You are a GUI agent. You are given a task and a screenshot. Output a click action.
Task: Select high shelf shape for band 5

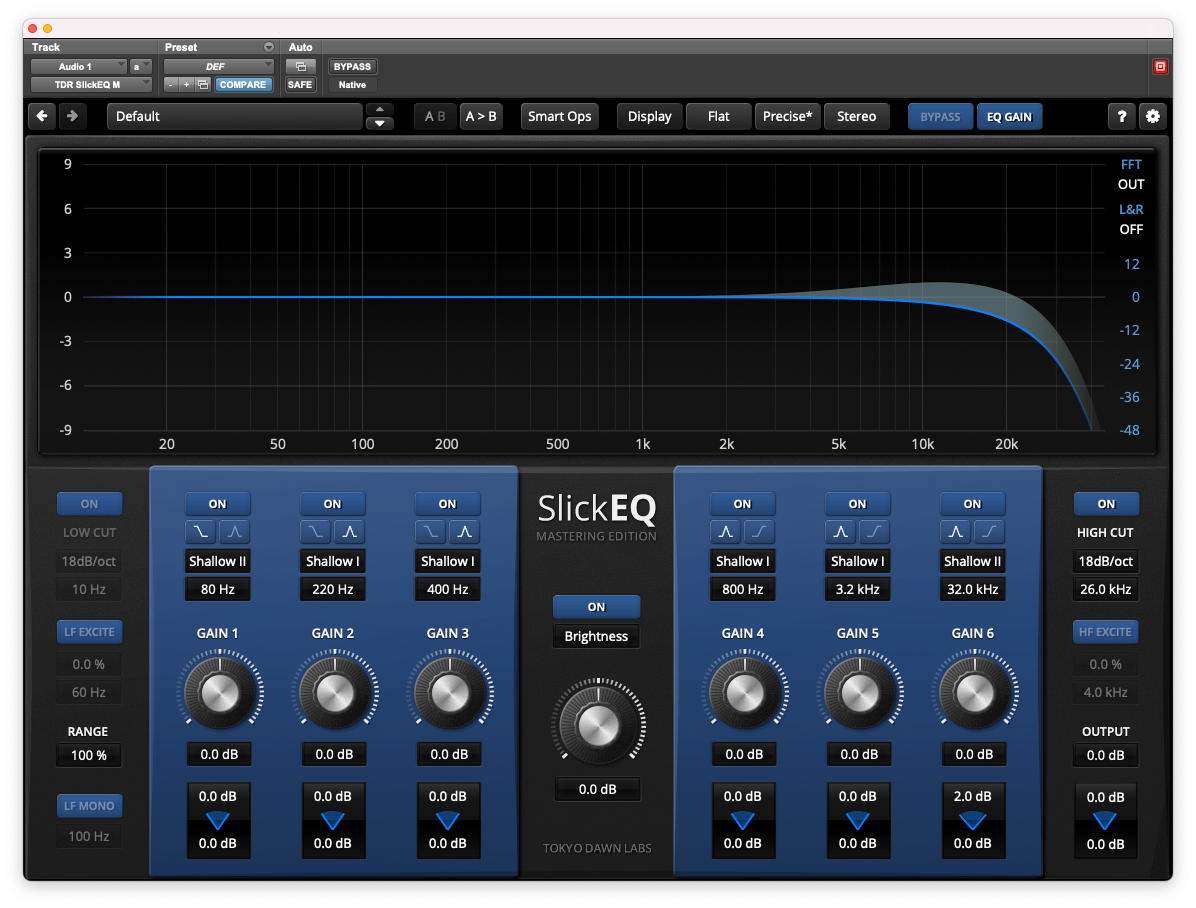(875, 532)
